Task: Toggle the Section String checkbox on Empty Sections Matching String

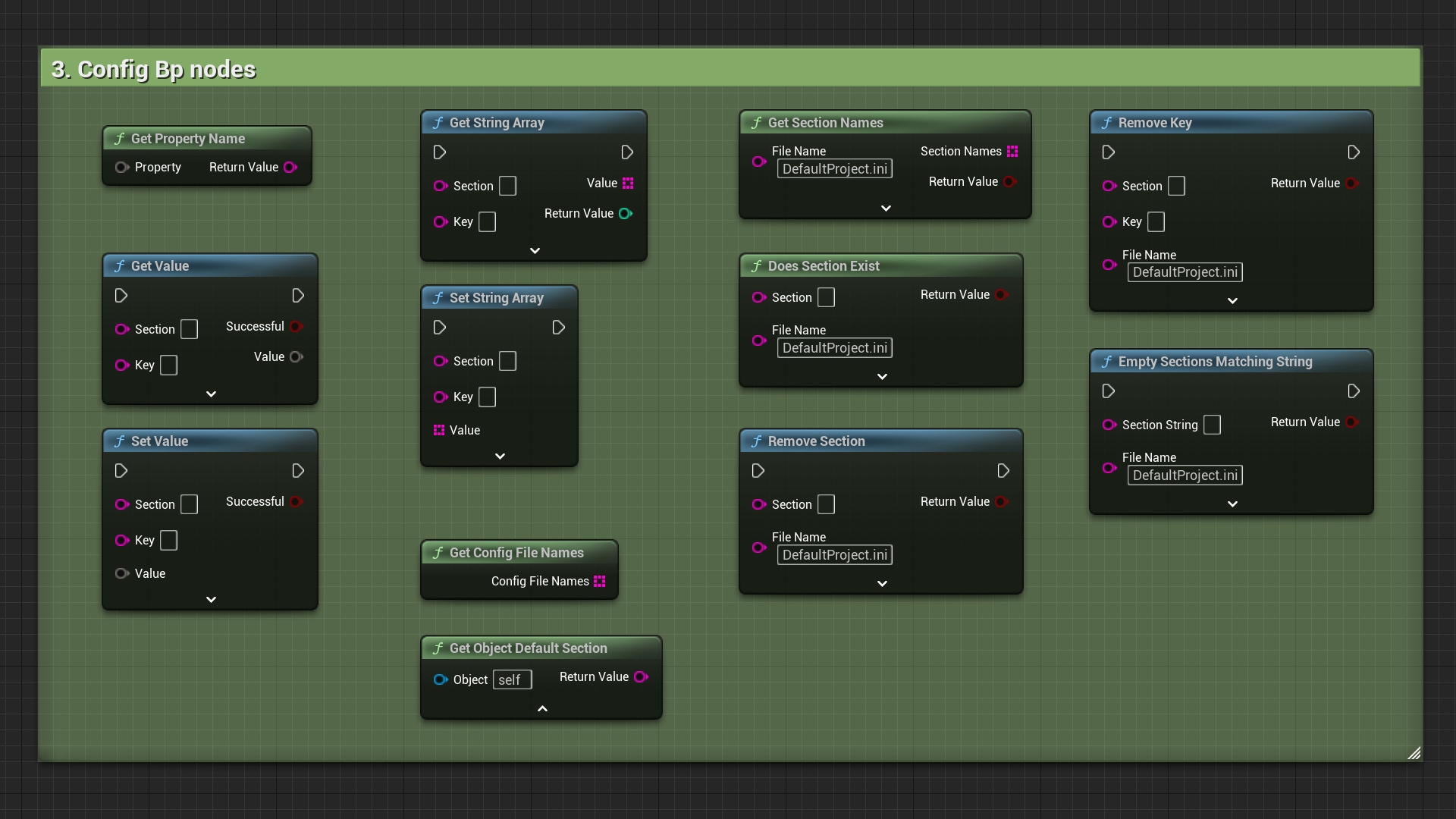Action: [x=1212, y=425]
